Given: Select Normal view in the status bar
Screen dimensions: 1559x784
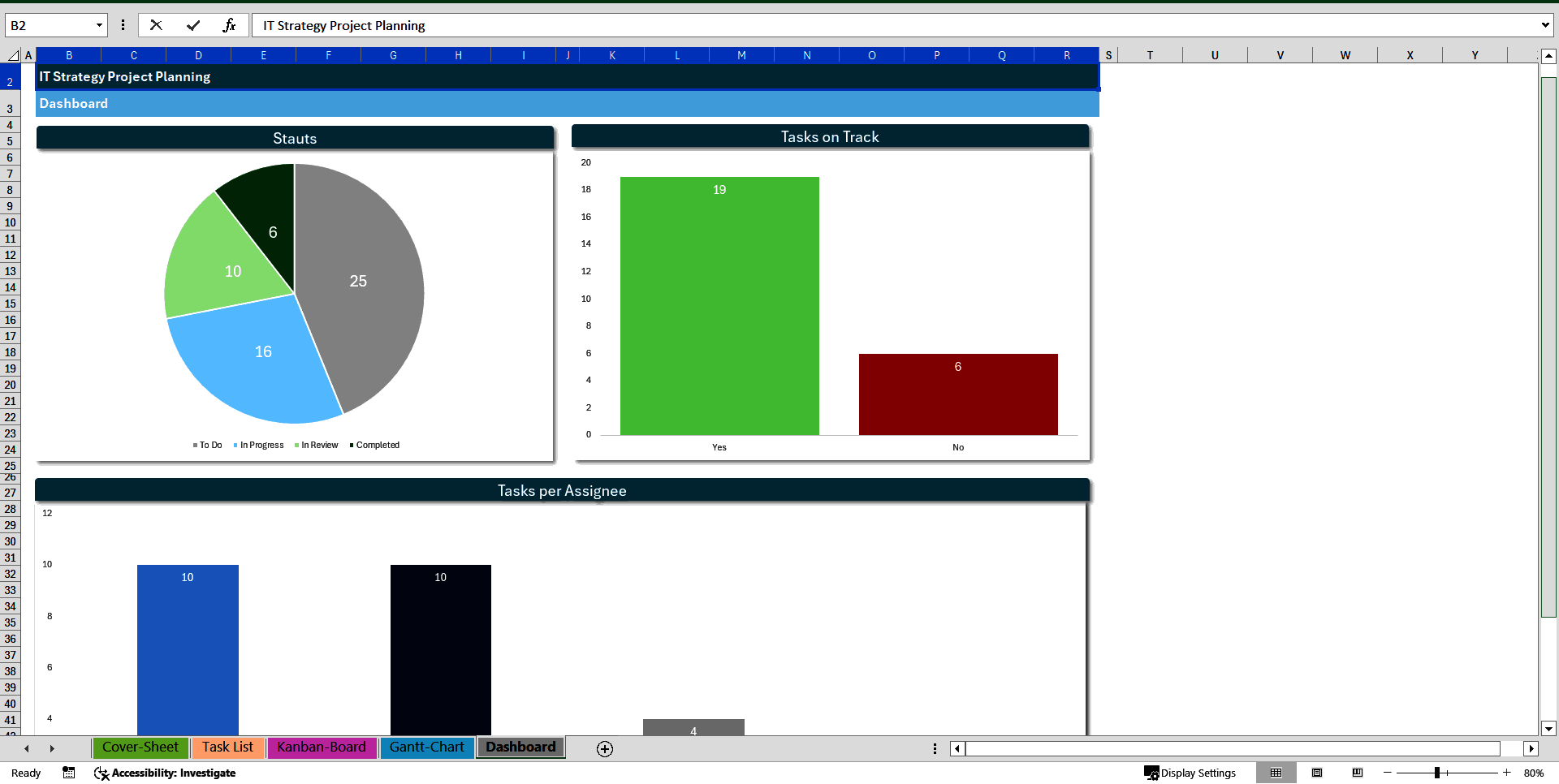Looking at the screenshot, I should 1277,773.
